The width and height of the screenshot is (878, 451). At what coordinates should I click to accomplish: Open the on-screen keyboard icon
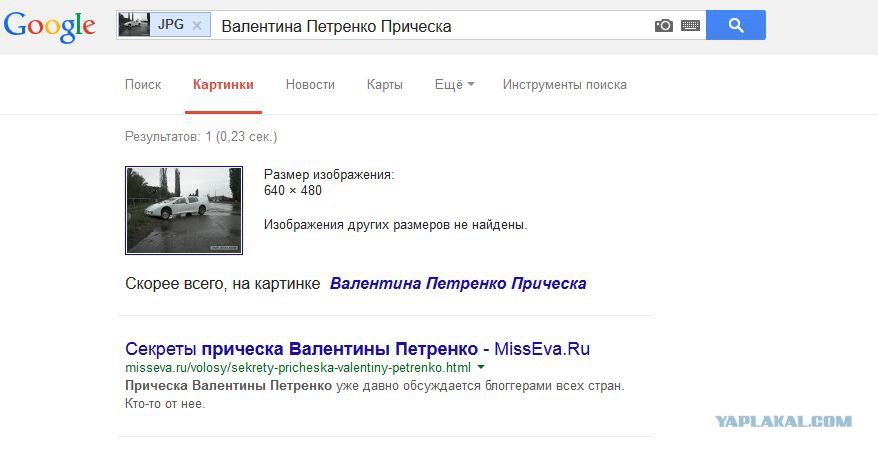click(x=690, y=25)
